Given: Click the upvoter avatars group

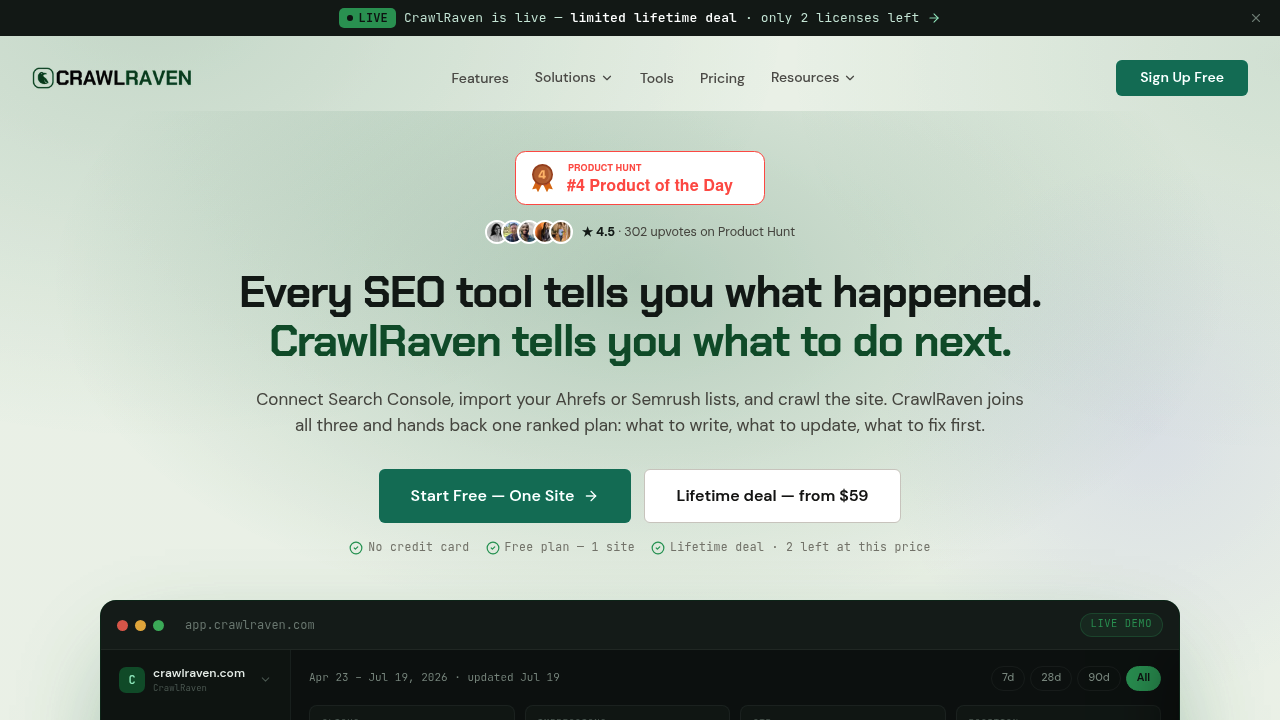Looking at the screenshot, I should coord(529,232).
